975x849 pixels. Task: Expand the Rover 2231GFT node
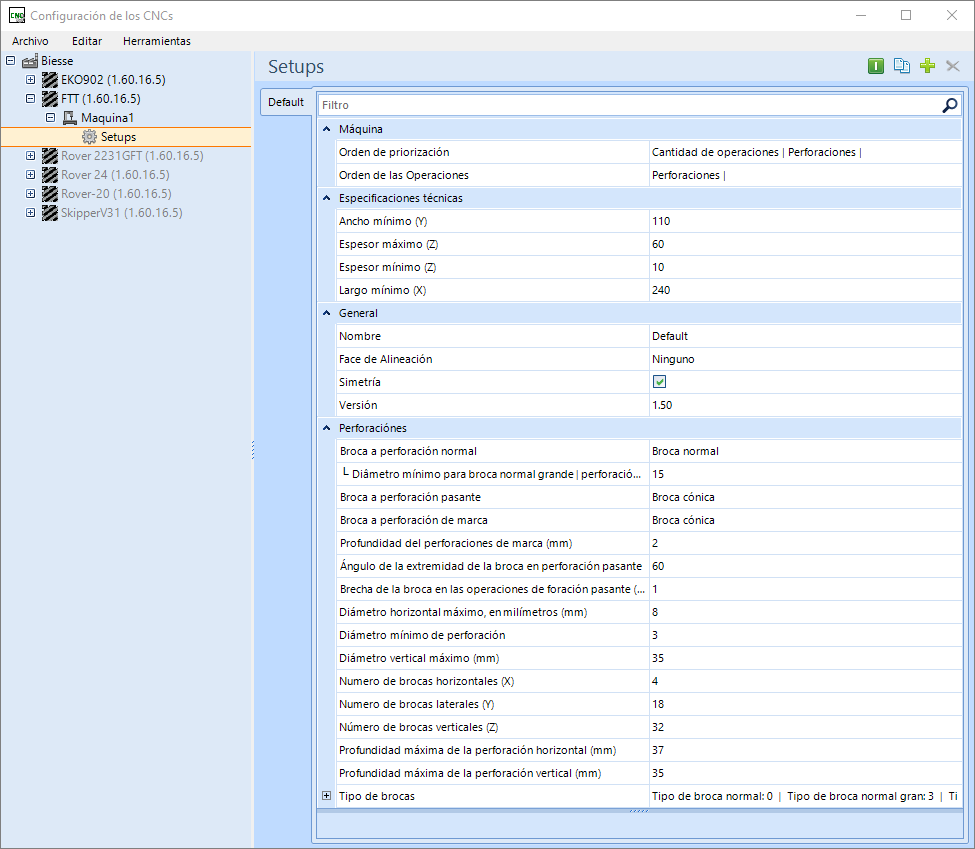tap(30, 155)
